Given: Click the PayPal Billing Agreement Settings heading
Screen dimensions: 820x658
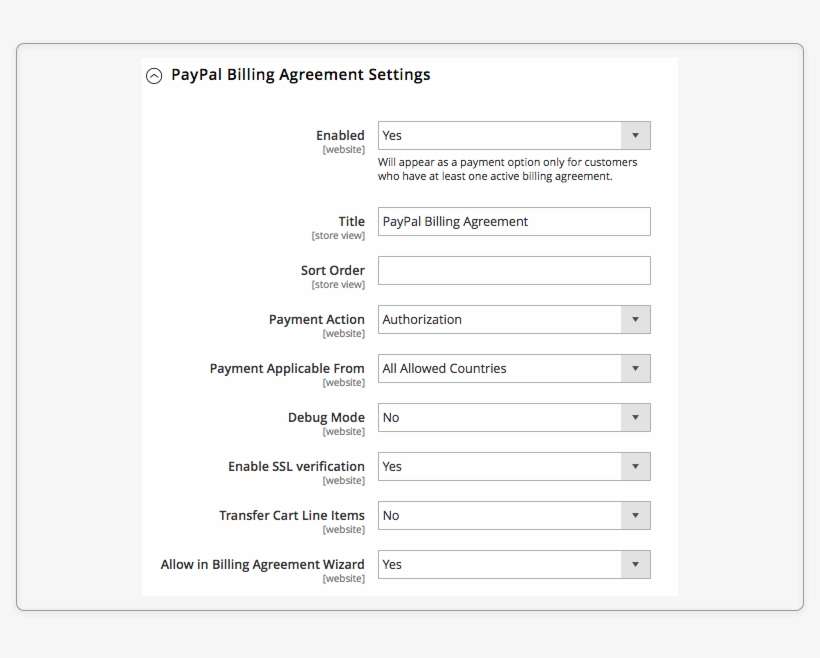Looking at the screenshot, I should [x=301, y=75].
